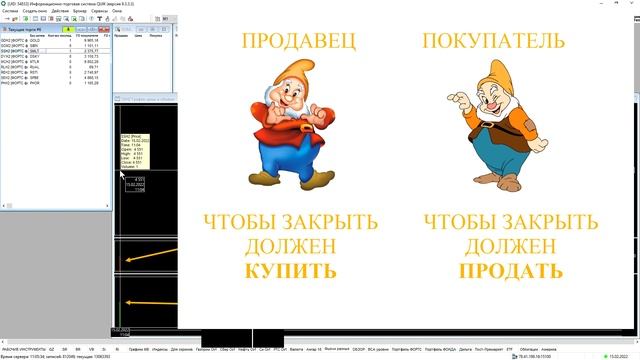The image size is (640, 360).
Task: Switch to the Портфель ФОНДА tab
Action: (440, 349)
